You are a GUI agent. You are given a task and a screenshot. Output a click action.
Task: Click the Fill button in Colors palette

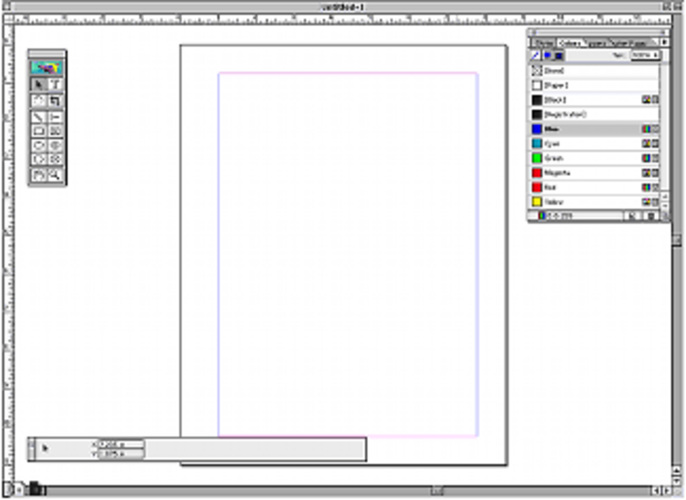coord(547,56)
